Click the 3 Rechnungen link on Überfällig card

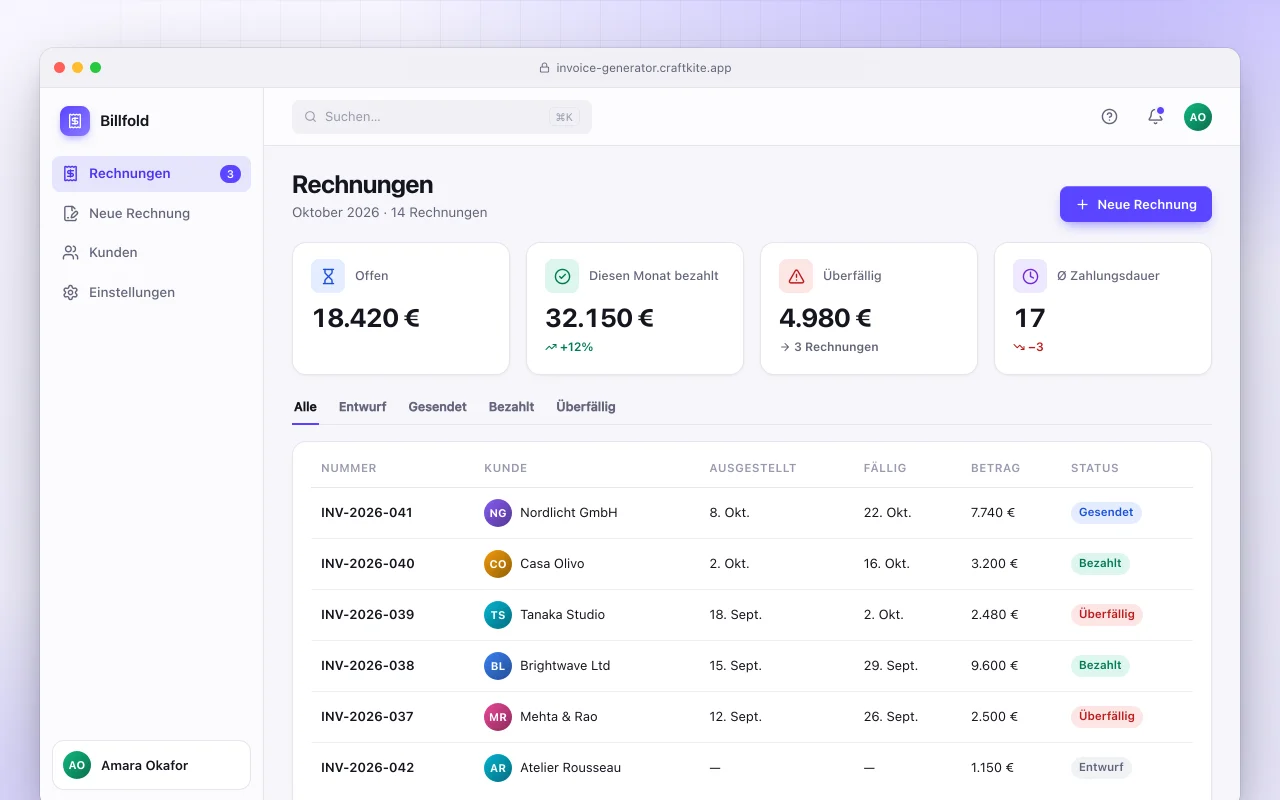(x=829, y=347)
